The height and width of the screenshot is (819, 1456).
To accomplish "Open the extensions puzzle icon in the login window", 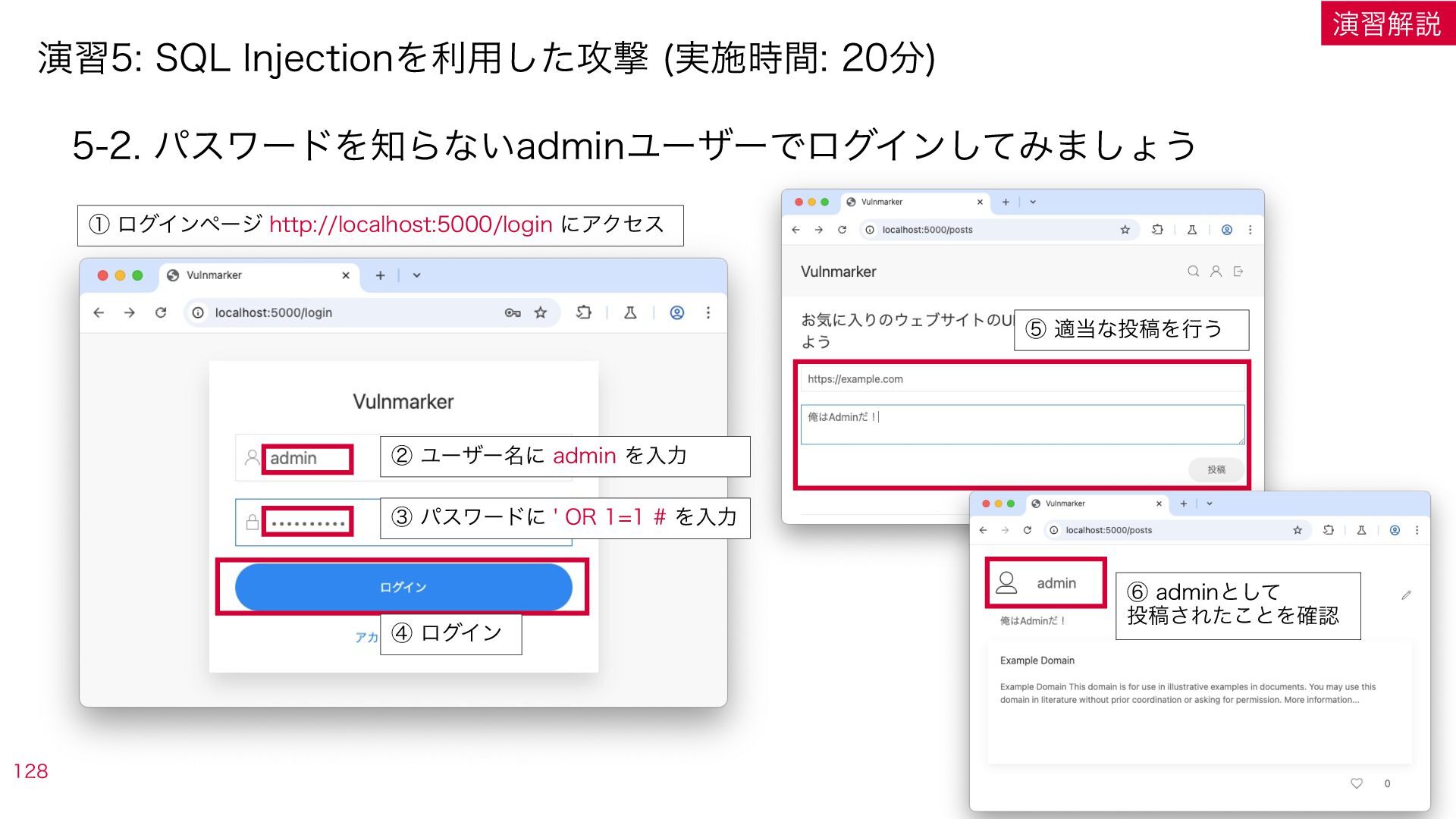I will 583,312.
